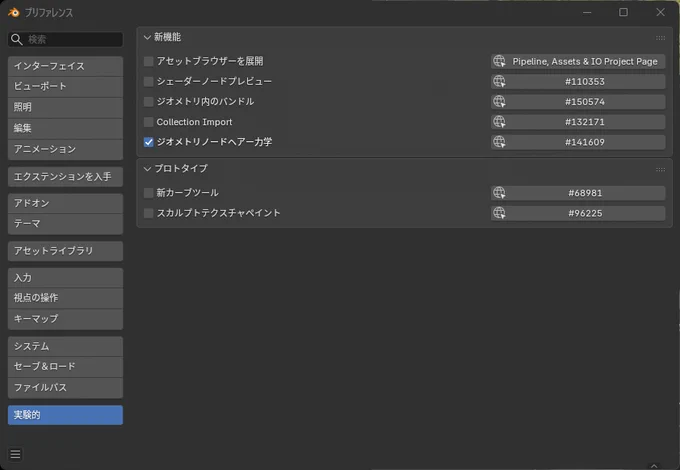The width and height of the screenshot is (680, 470).
Task: Open issue #68981 link
Action: click(x=578, y=193)
